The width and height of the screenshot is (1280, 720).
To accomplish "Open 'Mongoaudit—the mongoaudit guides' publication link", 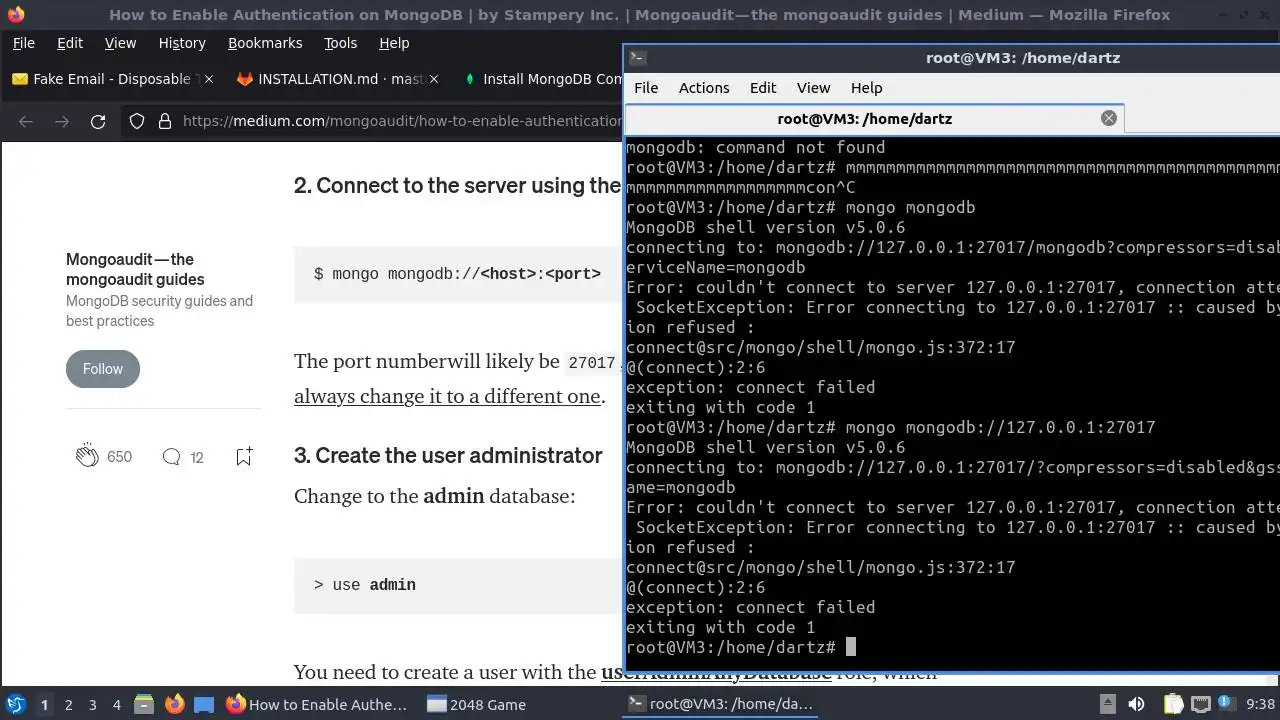I will [x=135, y=269].
